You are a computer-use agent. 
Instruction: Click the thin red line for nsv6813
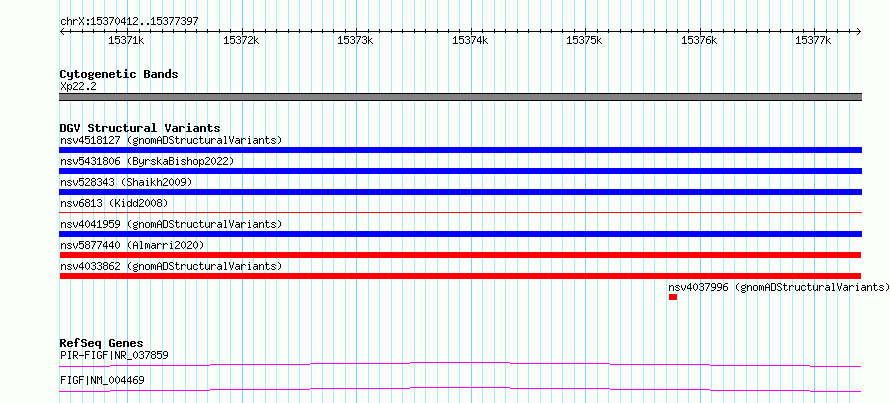[x=460, y=212]
